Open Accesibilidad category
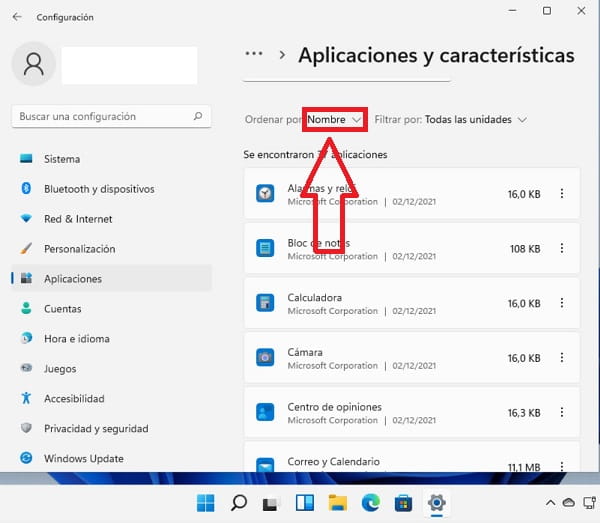The width and height of the screenshot is (600, 523). 111,398
